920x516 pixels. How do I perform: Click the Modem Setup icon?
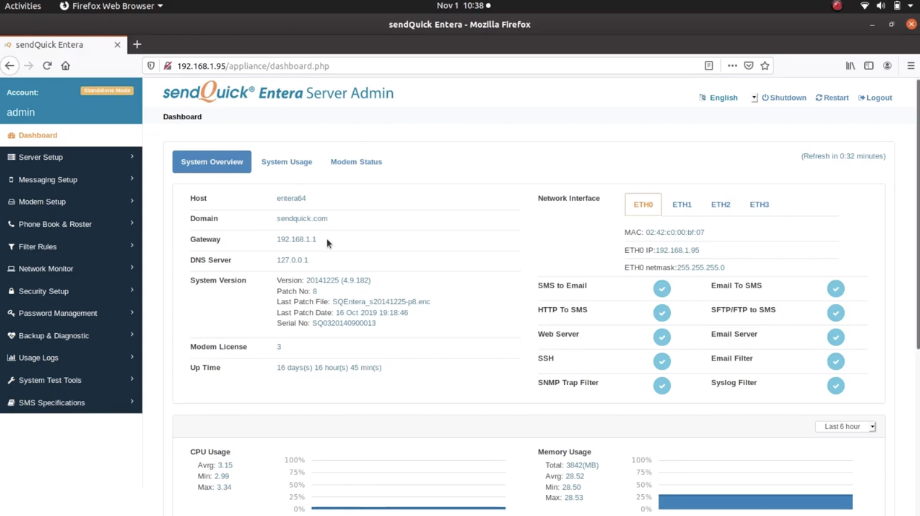11,202
